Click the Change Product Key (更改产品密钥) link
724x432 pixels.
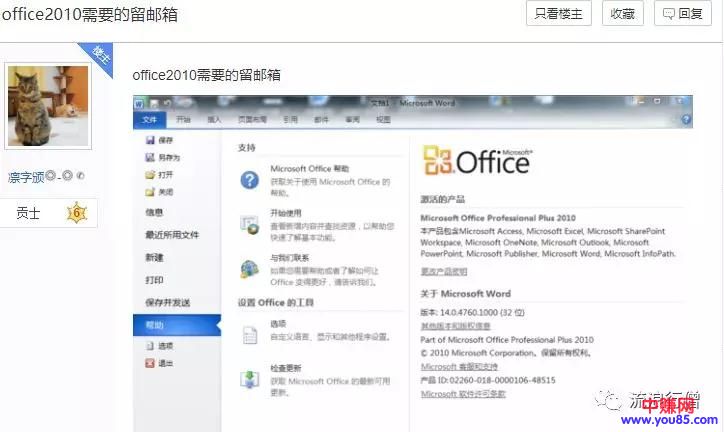(443, 271)
